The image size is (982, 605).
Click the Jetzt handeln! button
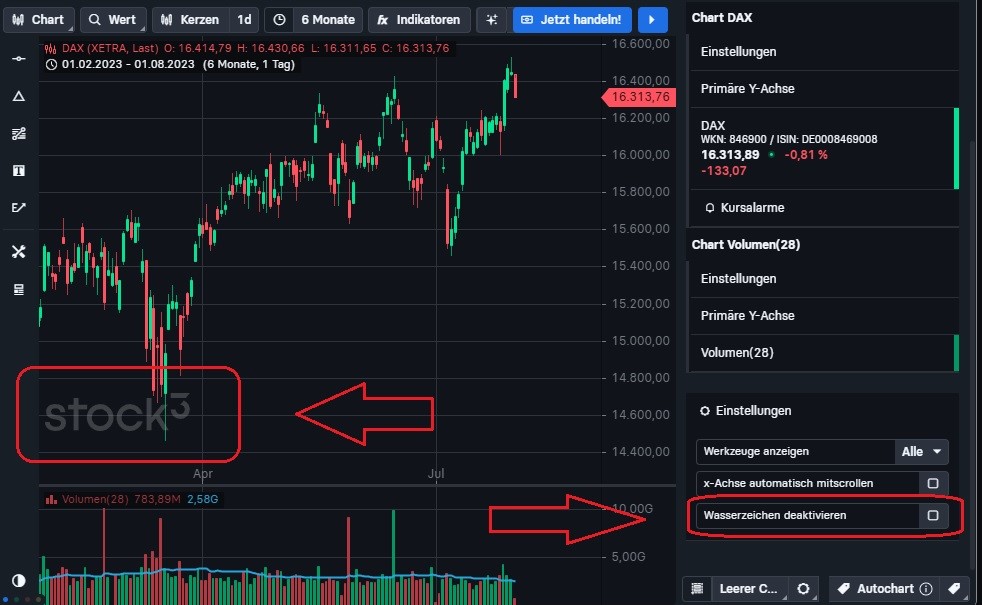(572, 20)
